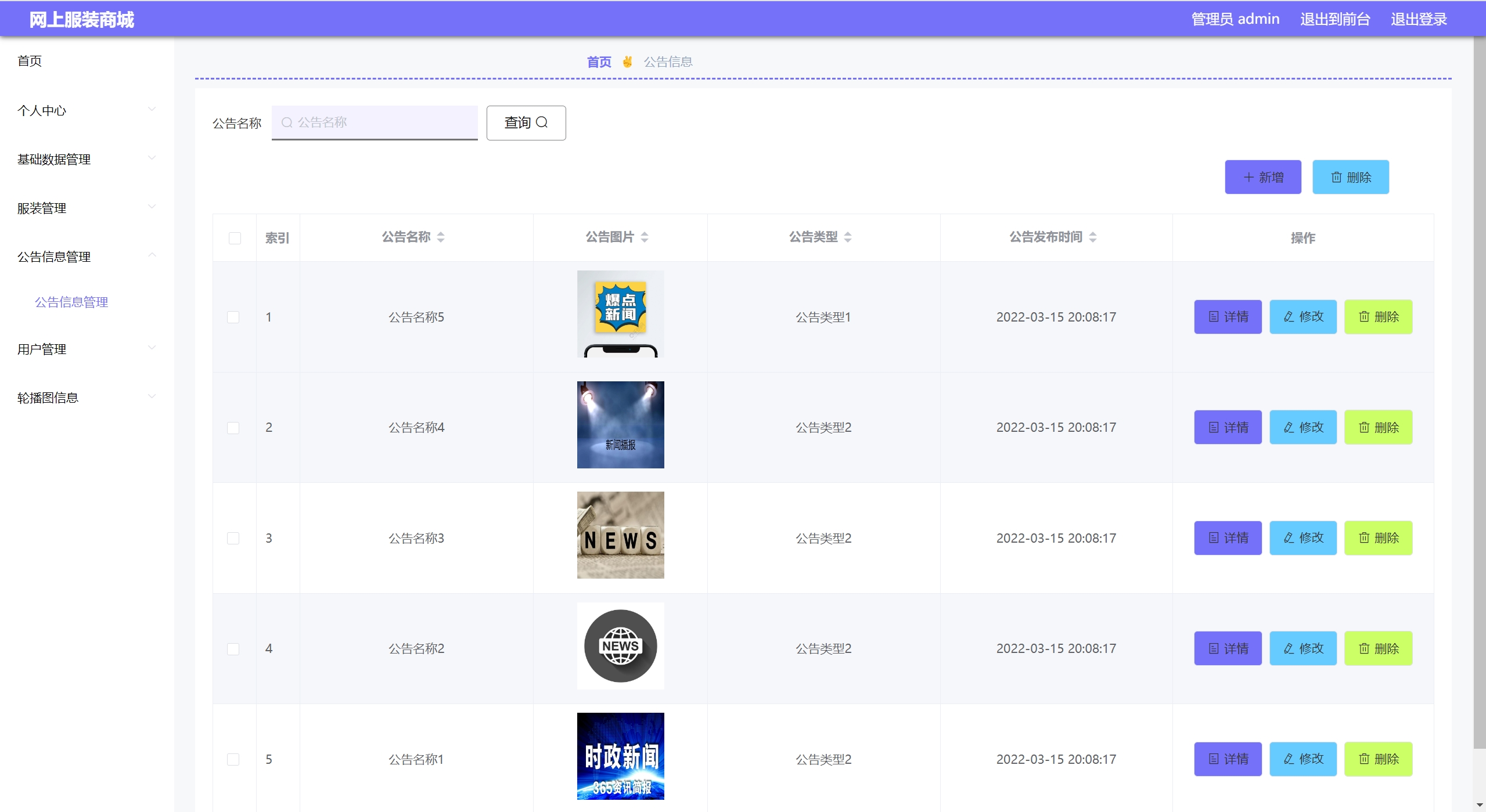Select the checkbox for row 公告名称3

tap(233, 539)
